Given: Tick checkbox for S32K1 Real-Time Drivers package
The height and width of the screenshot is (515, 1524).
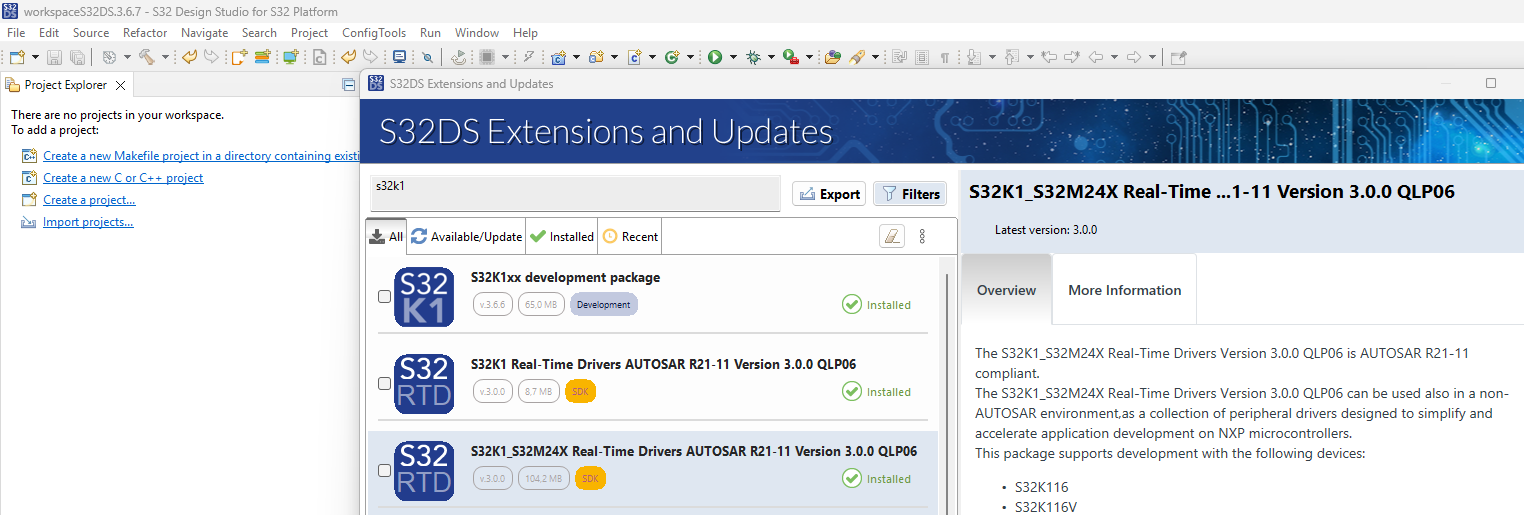Looking at the screenshot, I should tap(384, 383).
